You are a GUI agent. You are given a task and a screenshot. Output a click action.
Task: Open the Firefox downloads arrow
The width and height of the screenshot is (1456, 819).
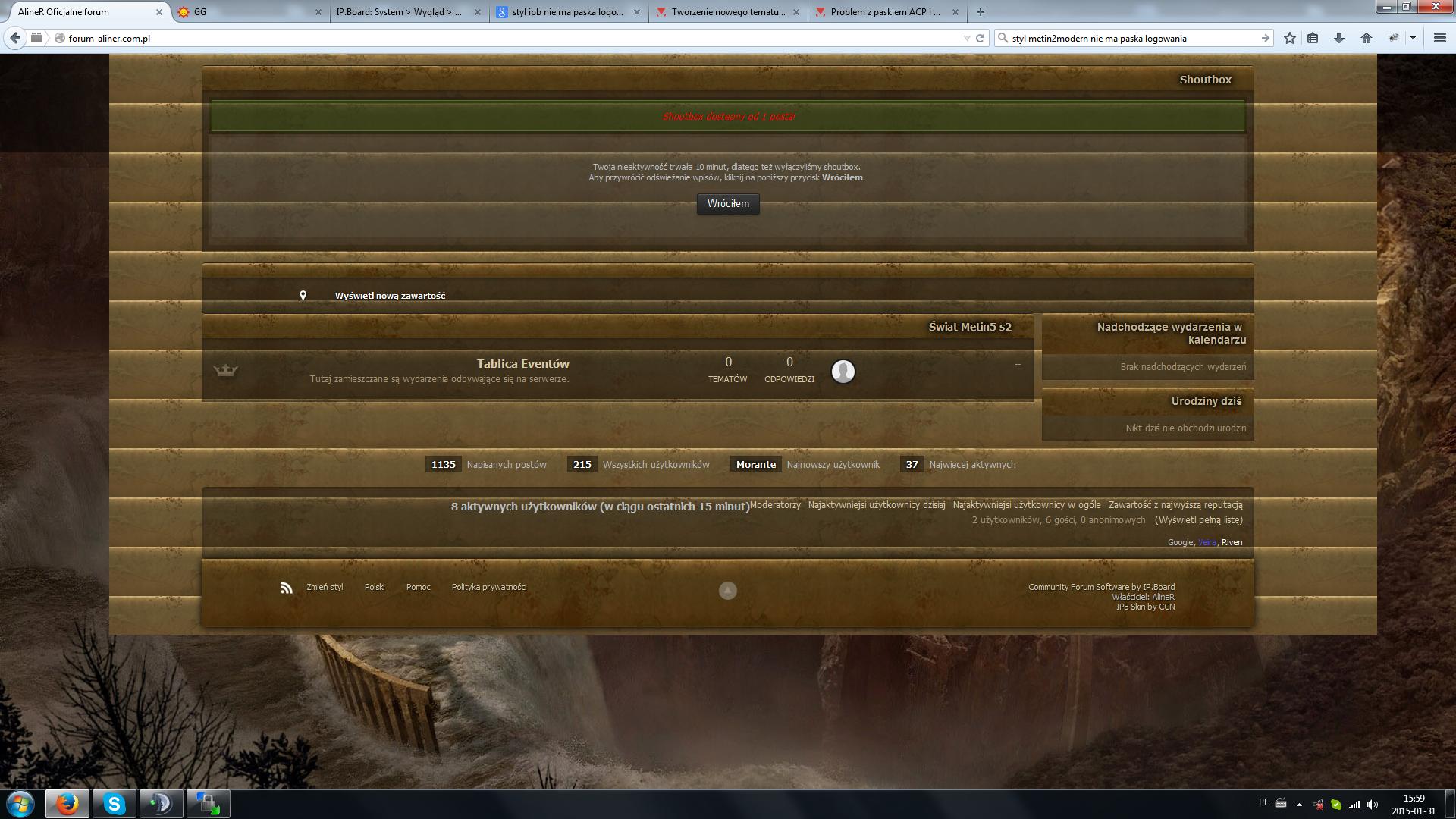point(1339,38)
